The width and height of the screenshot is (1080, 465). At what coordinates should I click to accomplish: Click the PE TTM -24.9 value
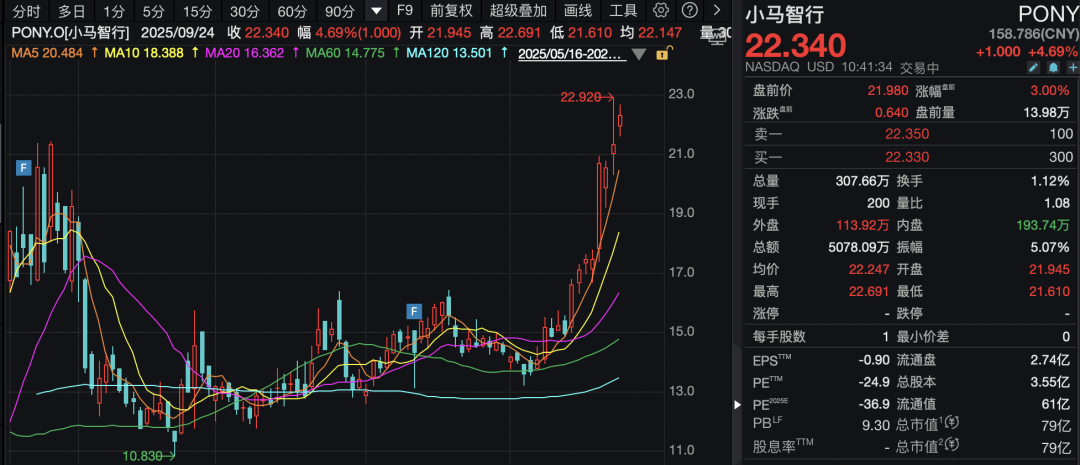click(x=875, y=382)
